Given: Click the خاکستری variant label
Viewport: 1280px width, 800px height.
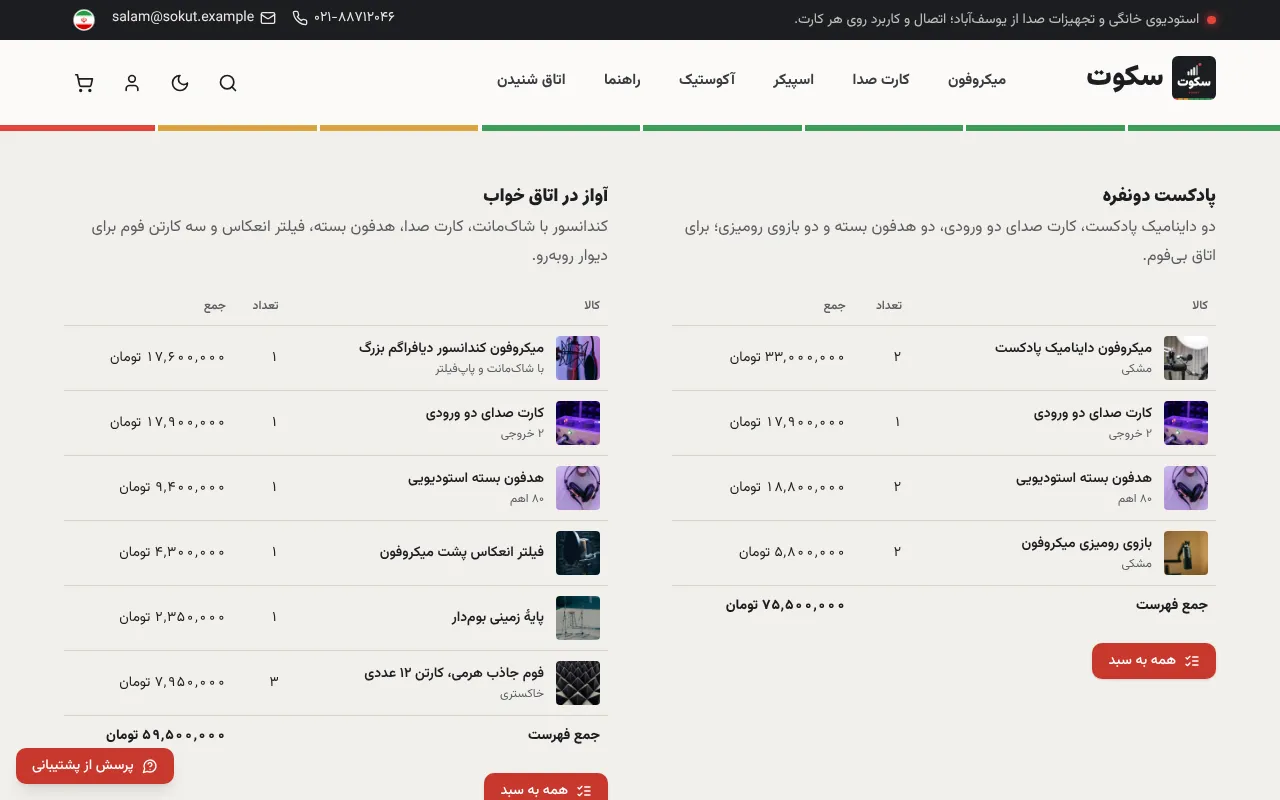Looking at the screenshot, I should (522, 693).
